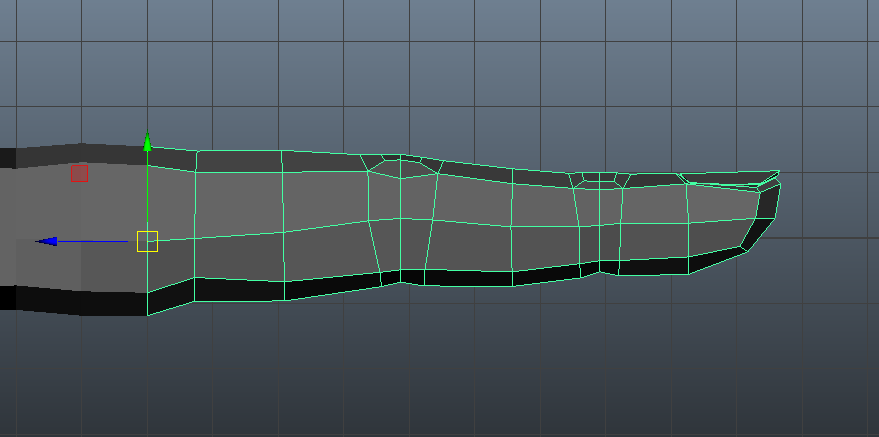This screenshot has height=437, width=879.
Task: Click empty grid space above the finger mesh
Action: click(x=450, y=70)
